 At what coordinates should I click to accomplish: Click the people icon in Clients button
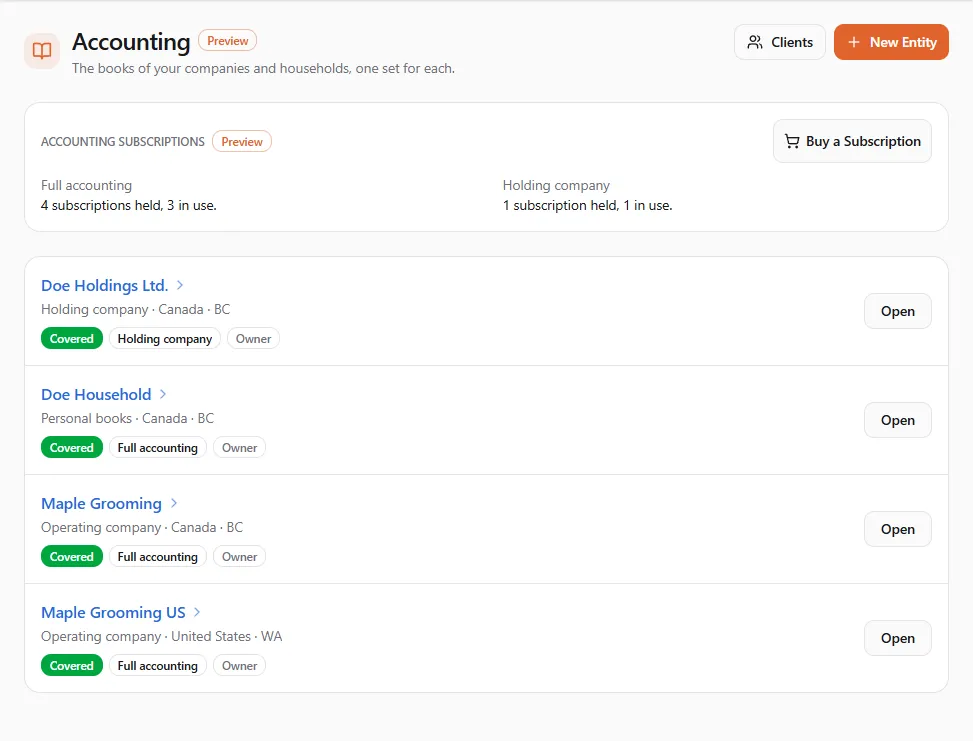coord(755,42)
